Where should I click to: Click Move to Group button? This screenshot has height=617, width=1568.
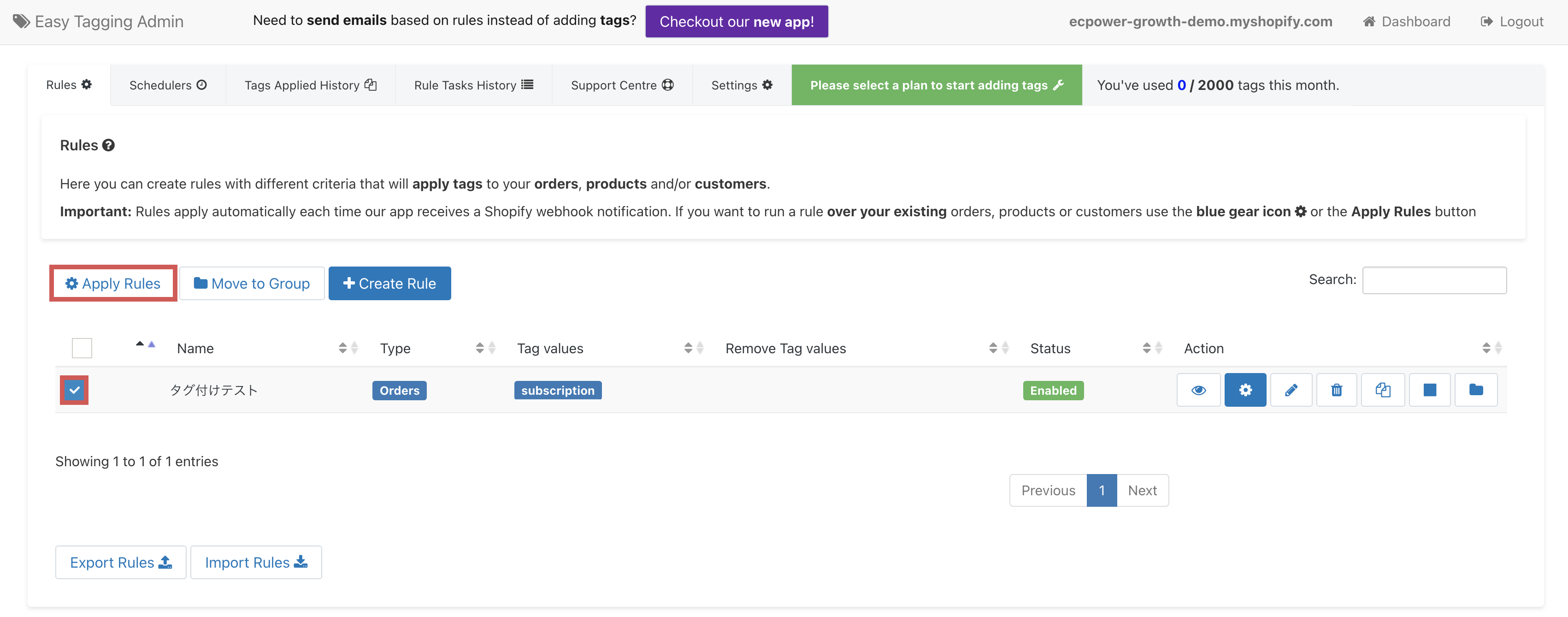coord(251,283)
